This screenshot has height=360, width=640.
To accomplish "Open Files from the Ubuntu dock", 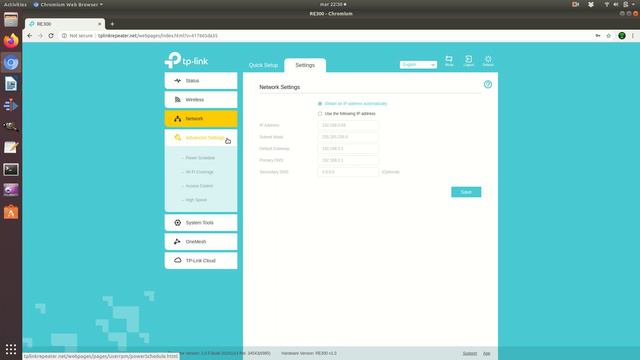I will coord(11,20).
